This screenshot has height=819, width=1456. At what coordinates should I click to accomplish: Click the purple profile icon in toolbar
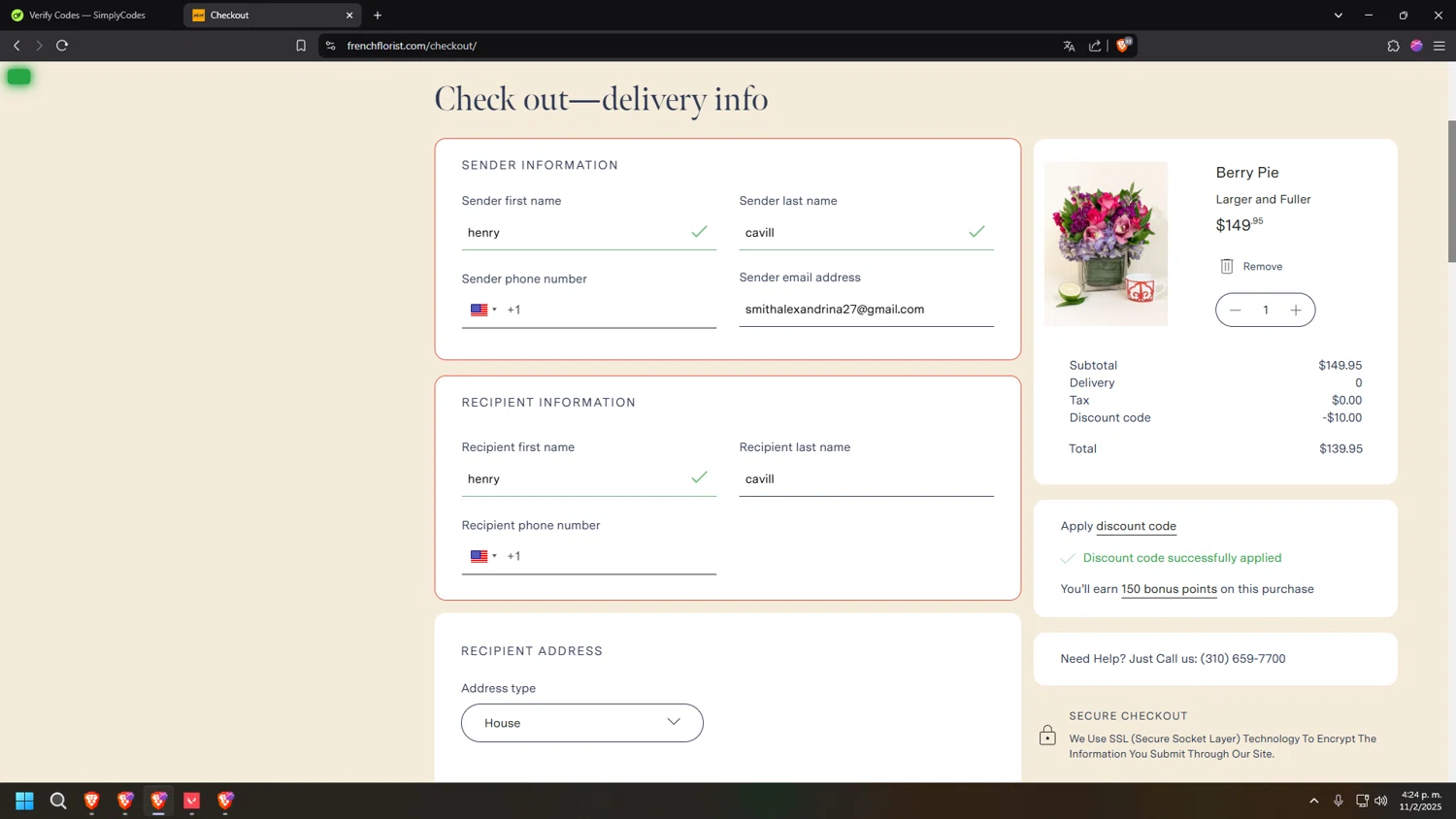point(1416,46)
